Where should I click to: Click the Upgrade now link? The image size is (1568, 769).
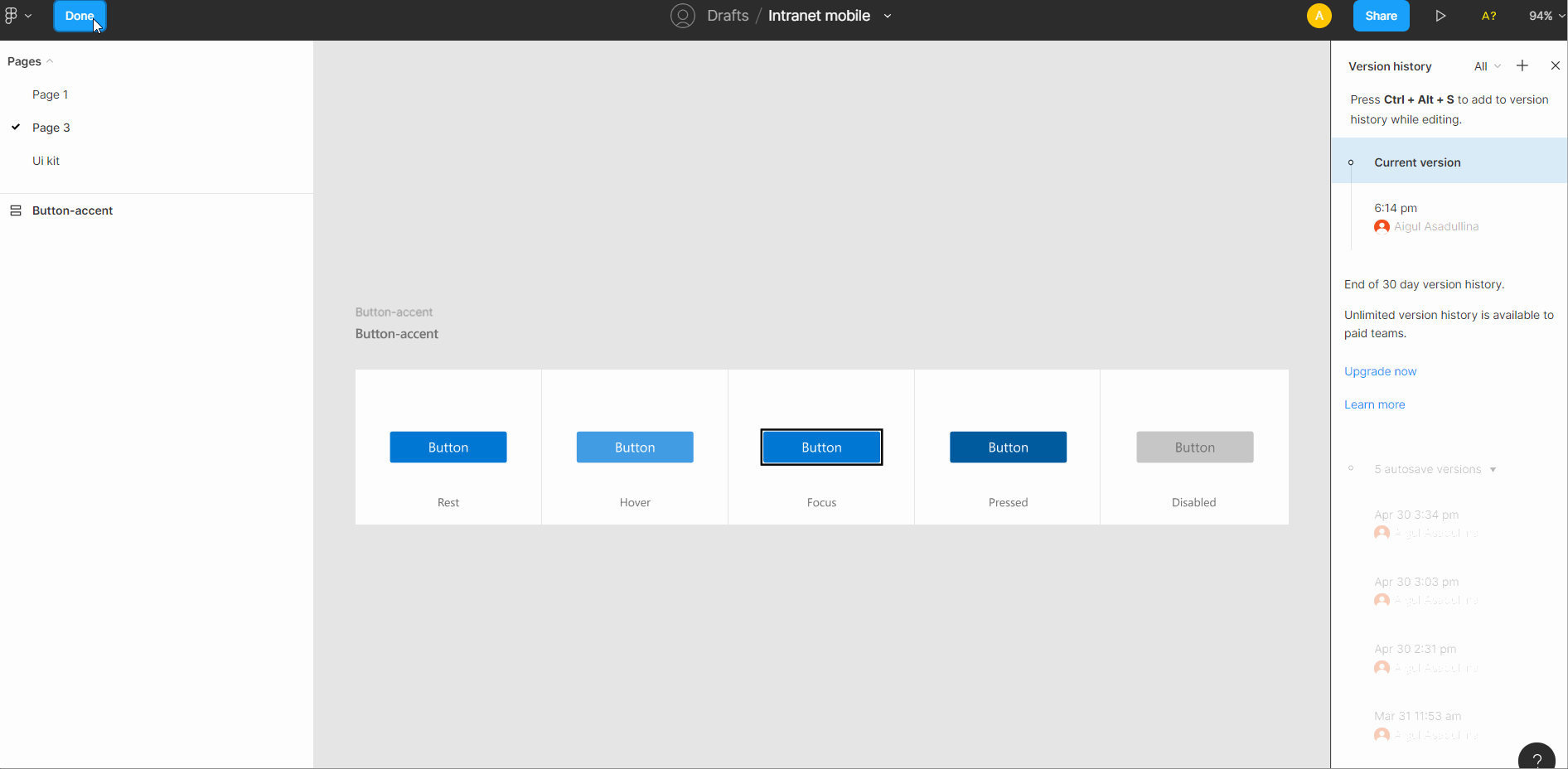click(x=1380, y=371)
